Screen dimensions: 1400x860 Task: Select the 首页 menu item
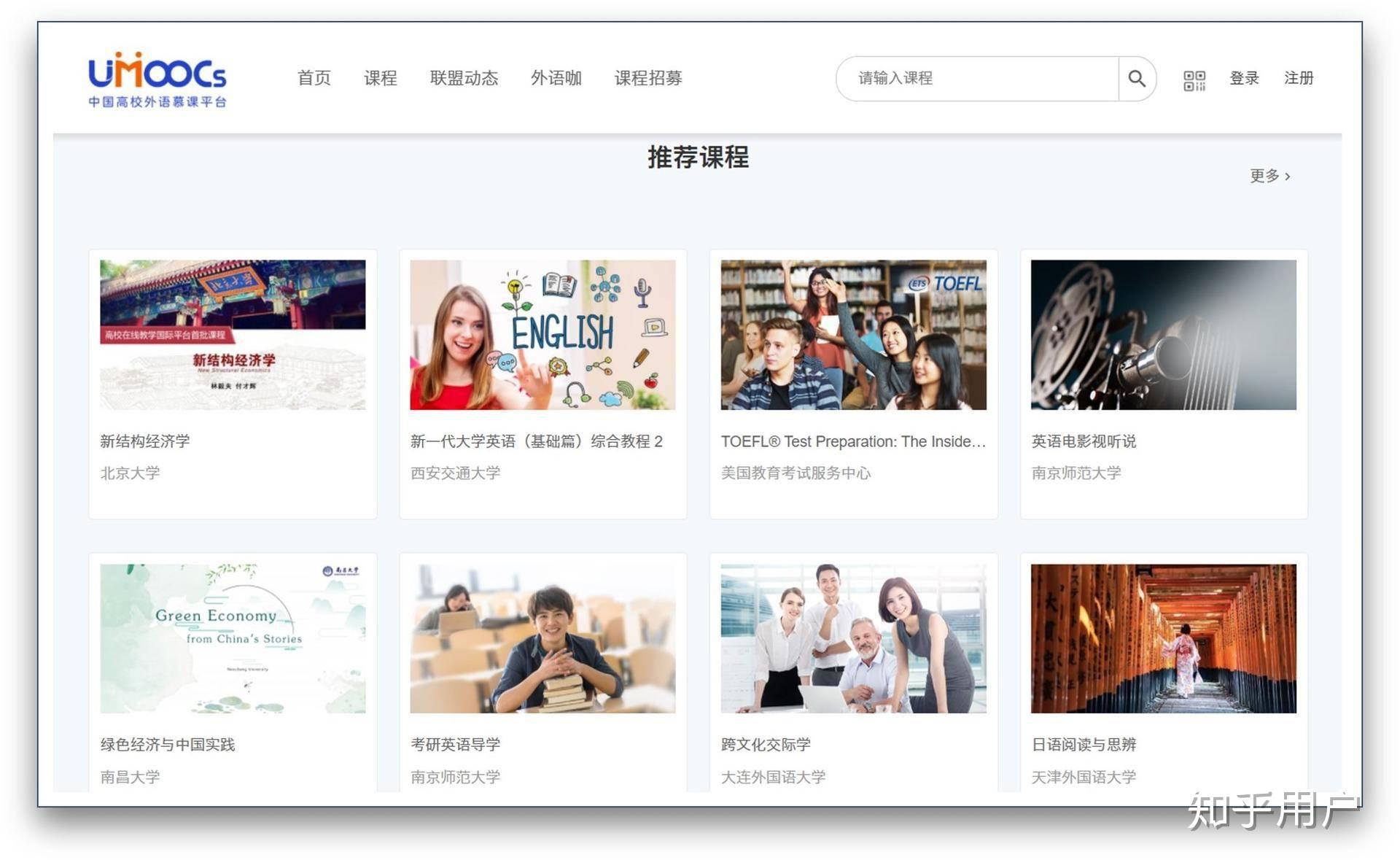pyautogui.click(x=314, y=78)
